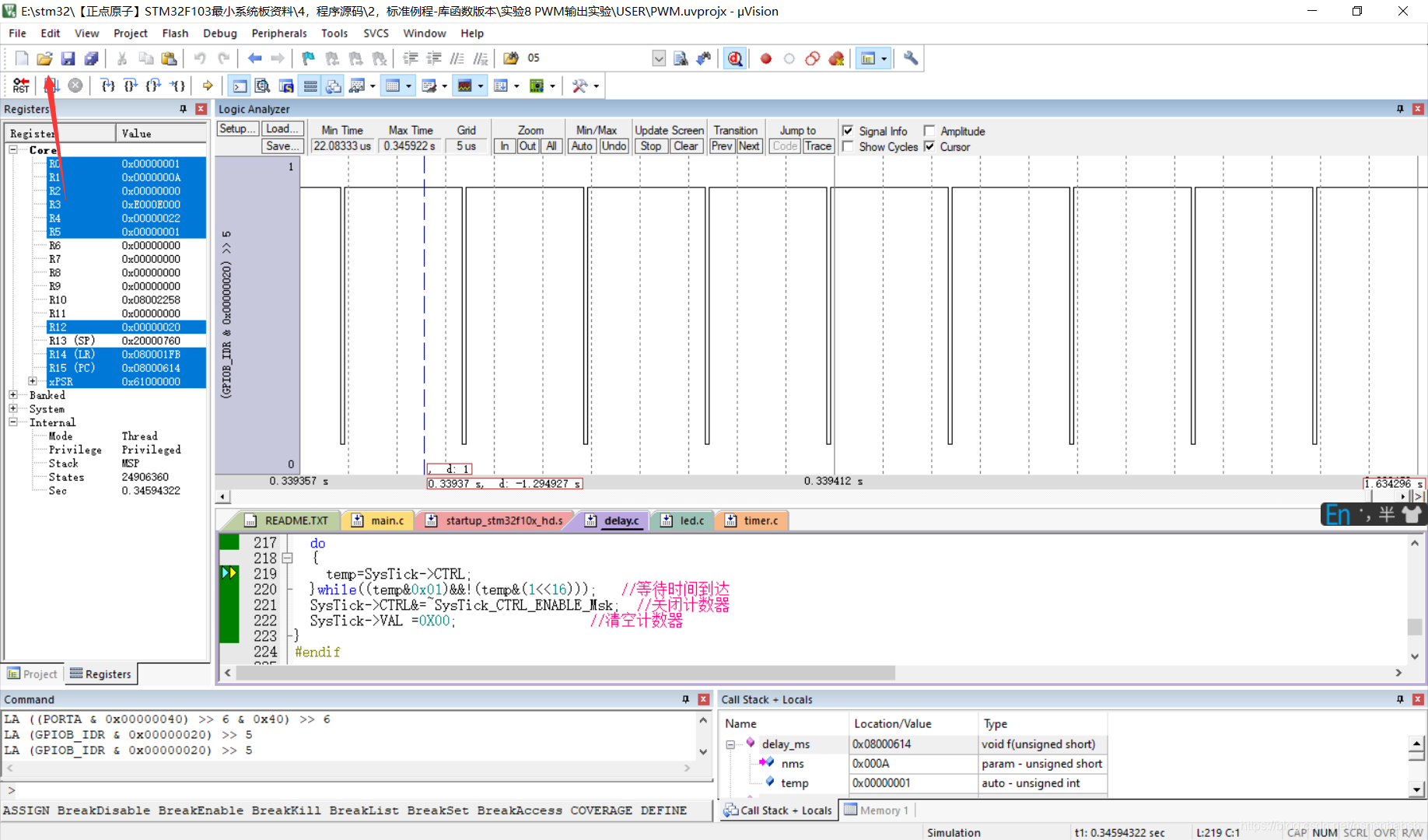The height and width of the screenshot is (840, 1428).
Task: Show next statement with the yellow arrow
Action: [208, 86]
